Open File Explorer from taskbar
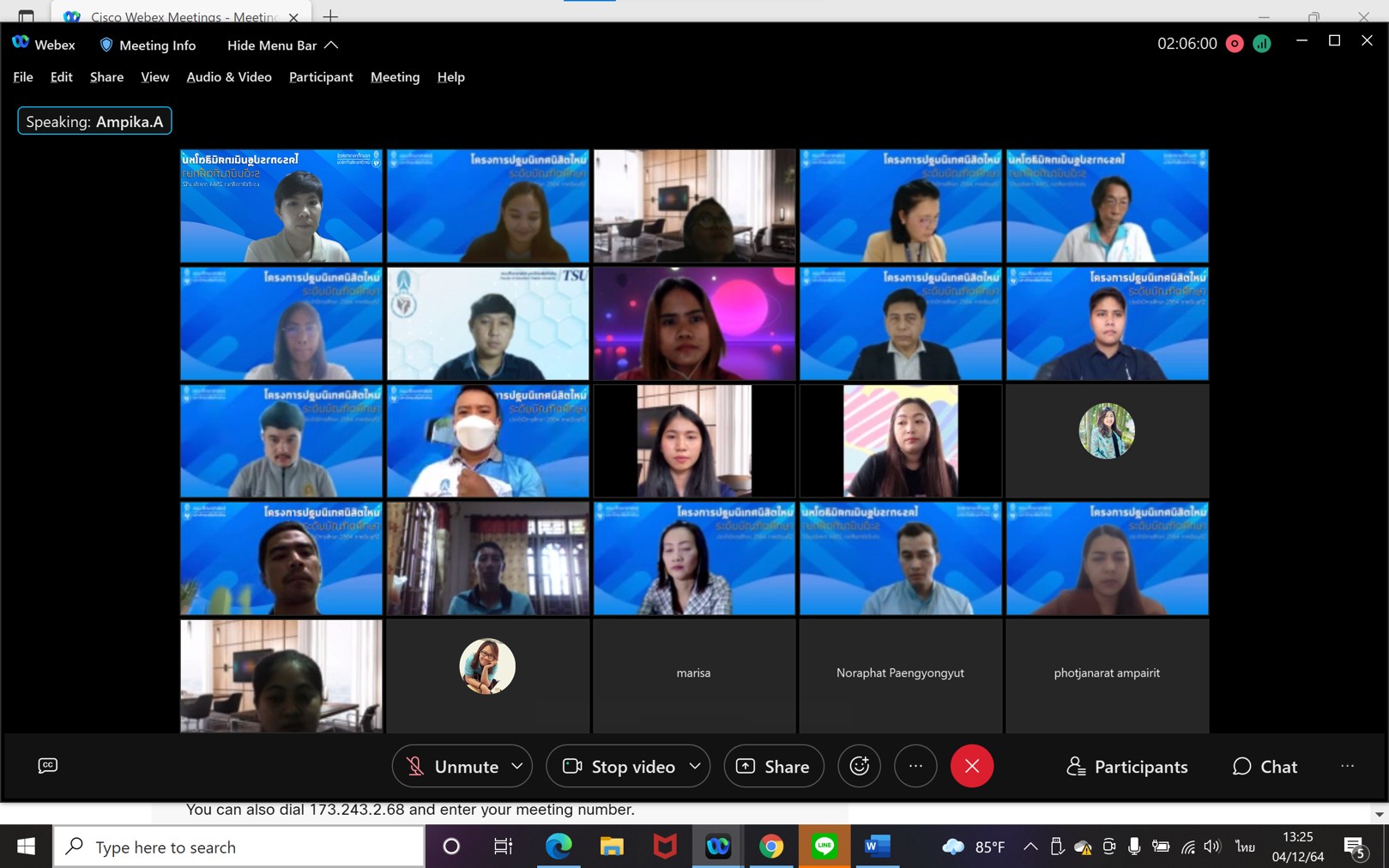The width and height of the screenshot is (1389, 868). [x=612, y=847]
